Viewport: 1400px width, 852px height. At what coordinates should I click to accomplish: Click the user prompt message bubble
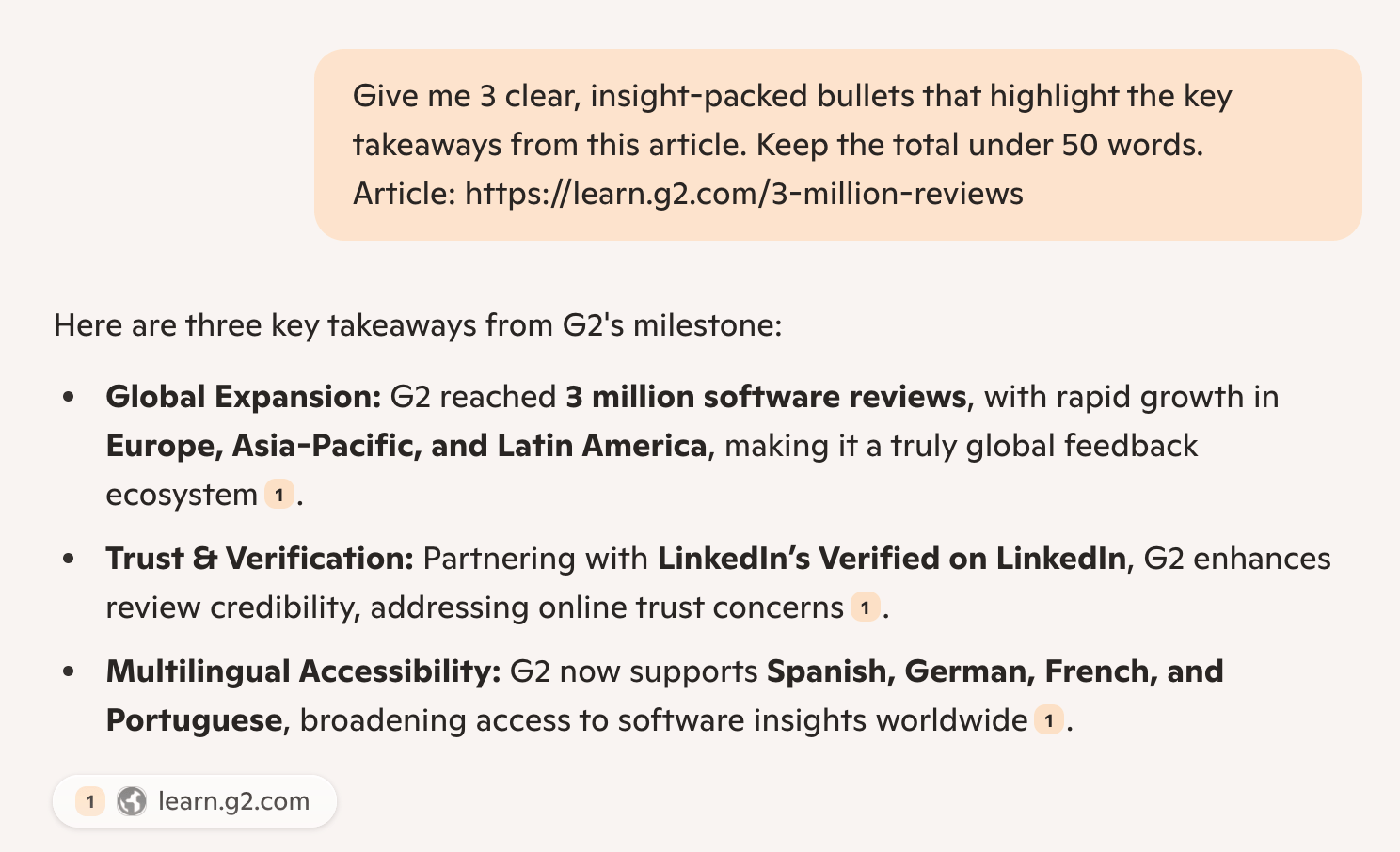click(x=837, y=145)
